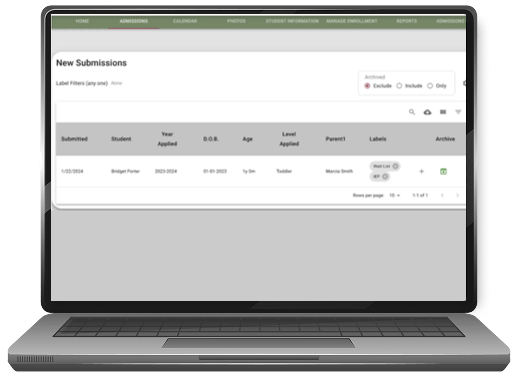Add a label with the plus icon
518x377 pixels.
pos(421,171)
